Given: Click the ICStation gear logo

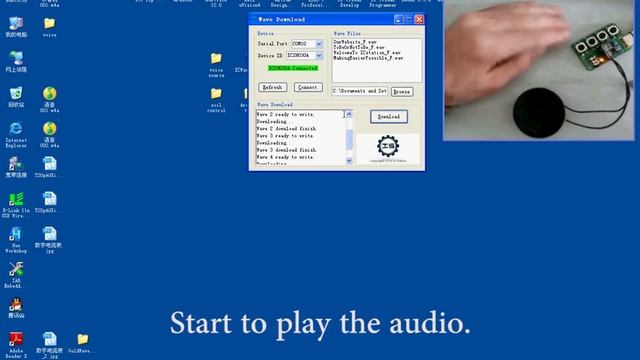Looking at the screenshot, I should coord(388,146).
